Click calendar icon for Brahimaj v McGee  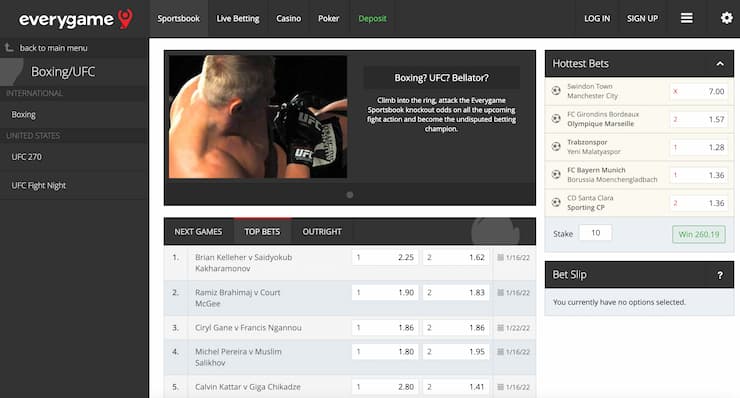pyautogui.click(x=500, y=293)
